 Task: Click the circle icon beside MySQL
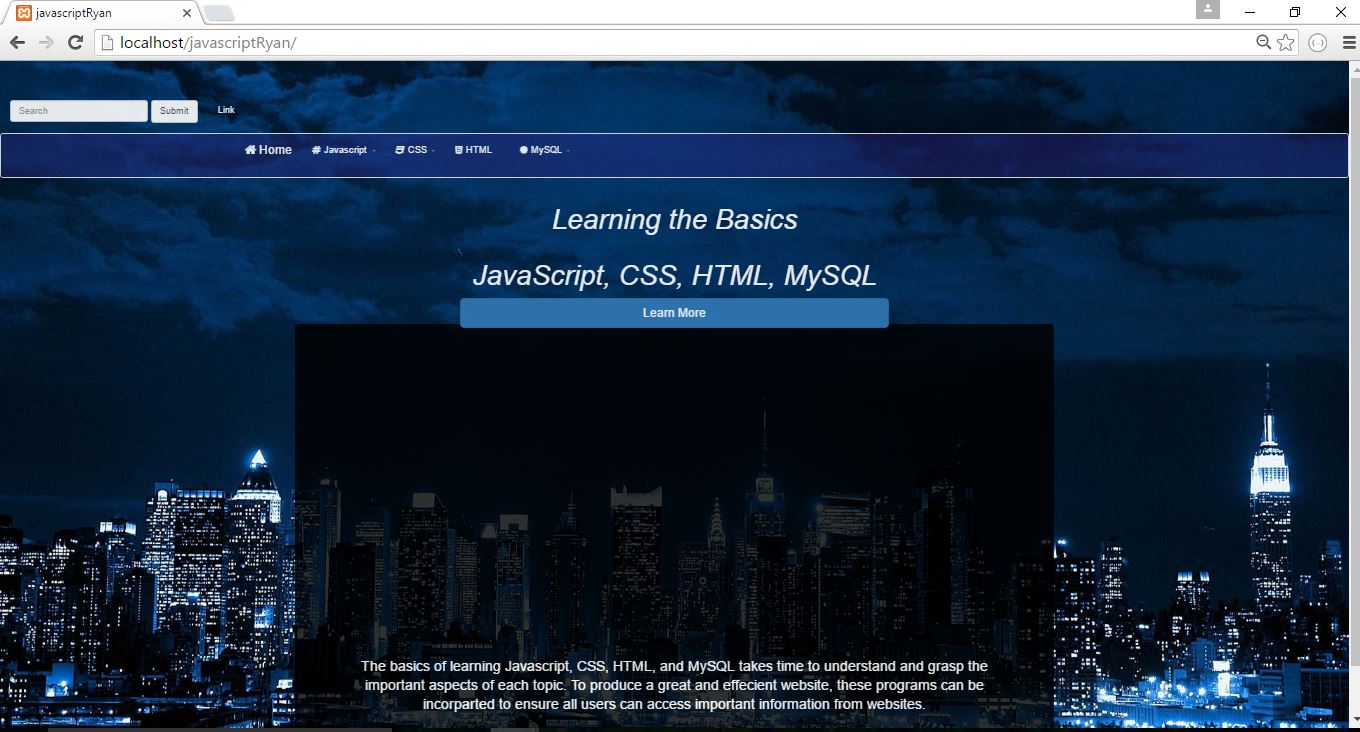point(523,150)
